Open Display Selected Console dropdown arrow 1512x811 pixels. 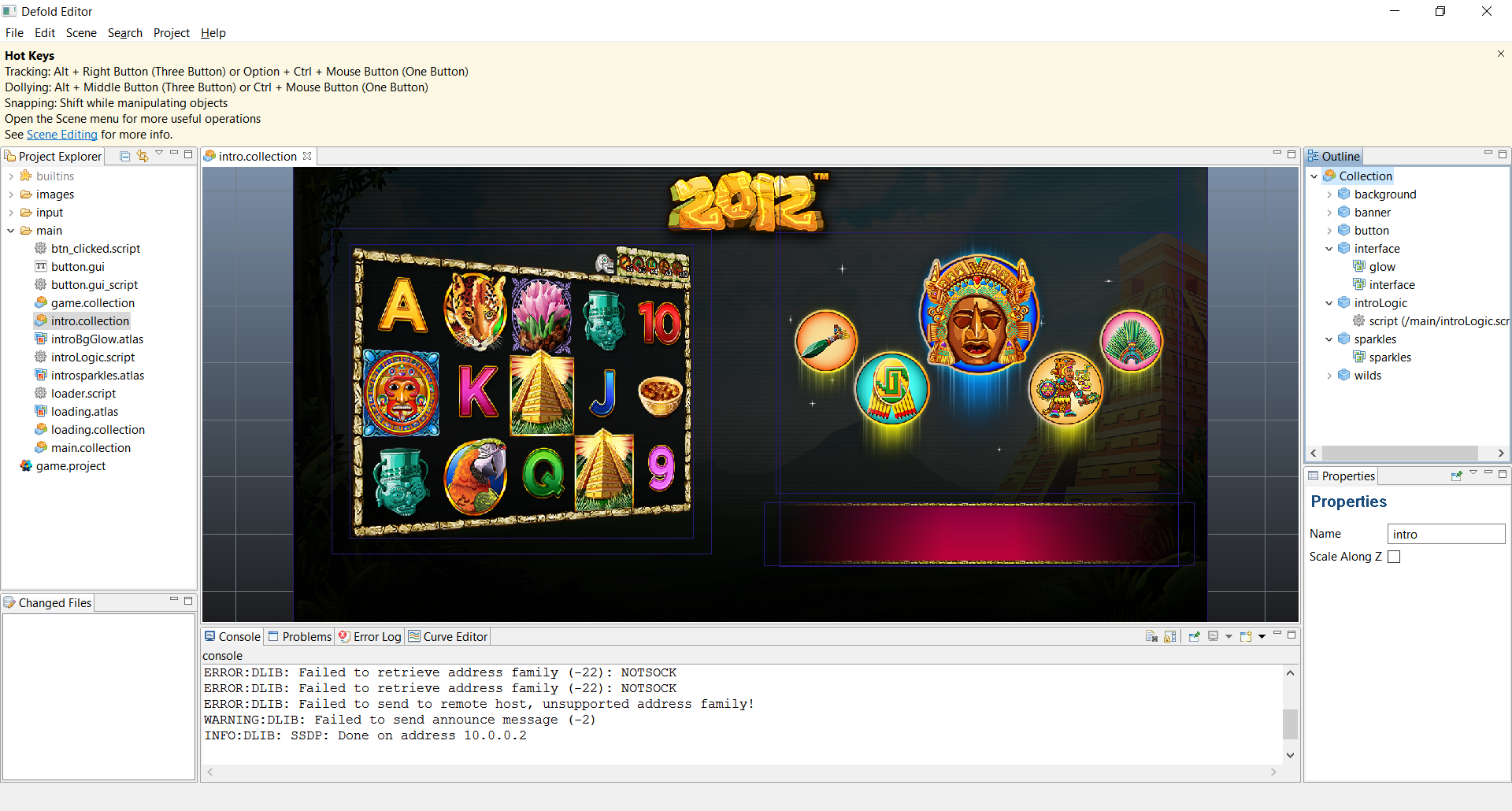pyautogui.click(x=1228, y=636)
